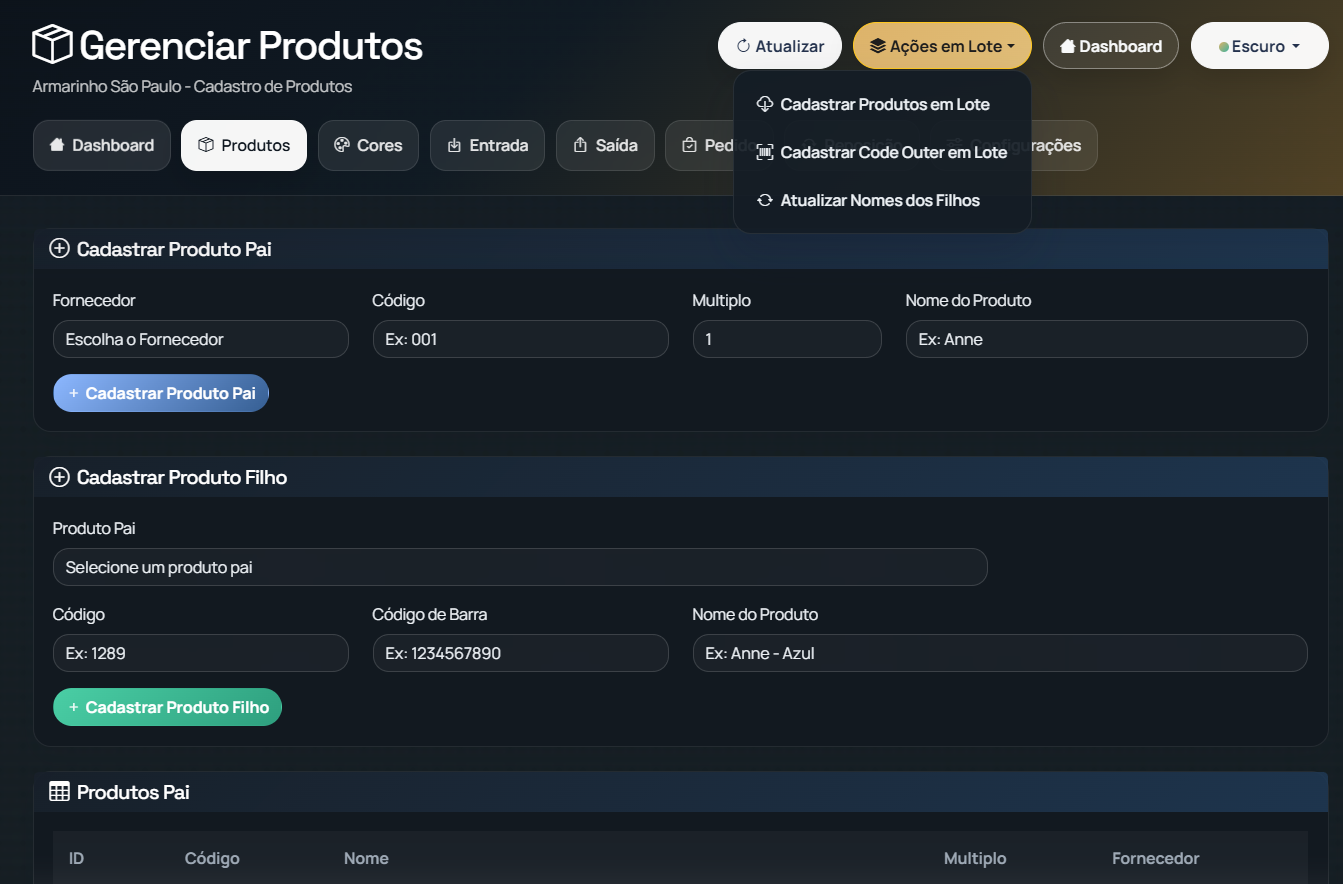The height and width of the screenshot is (884, 1343).
Task: Click the Atualizar button
Action: pyautogui.click(x=780, y=46)
